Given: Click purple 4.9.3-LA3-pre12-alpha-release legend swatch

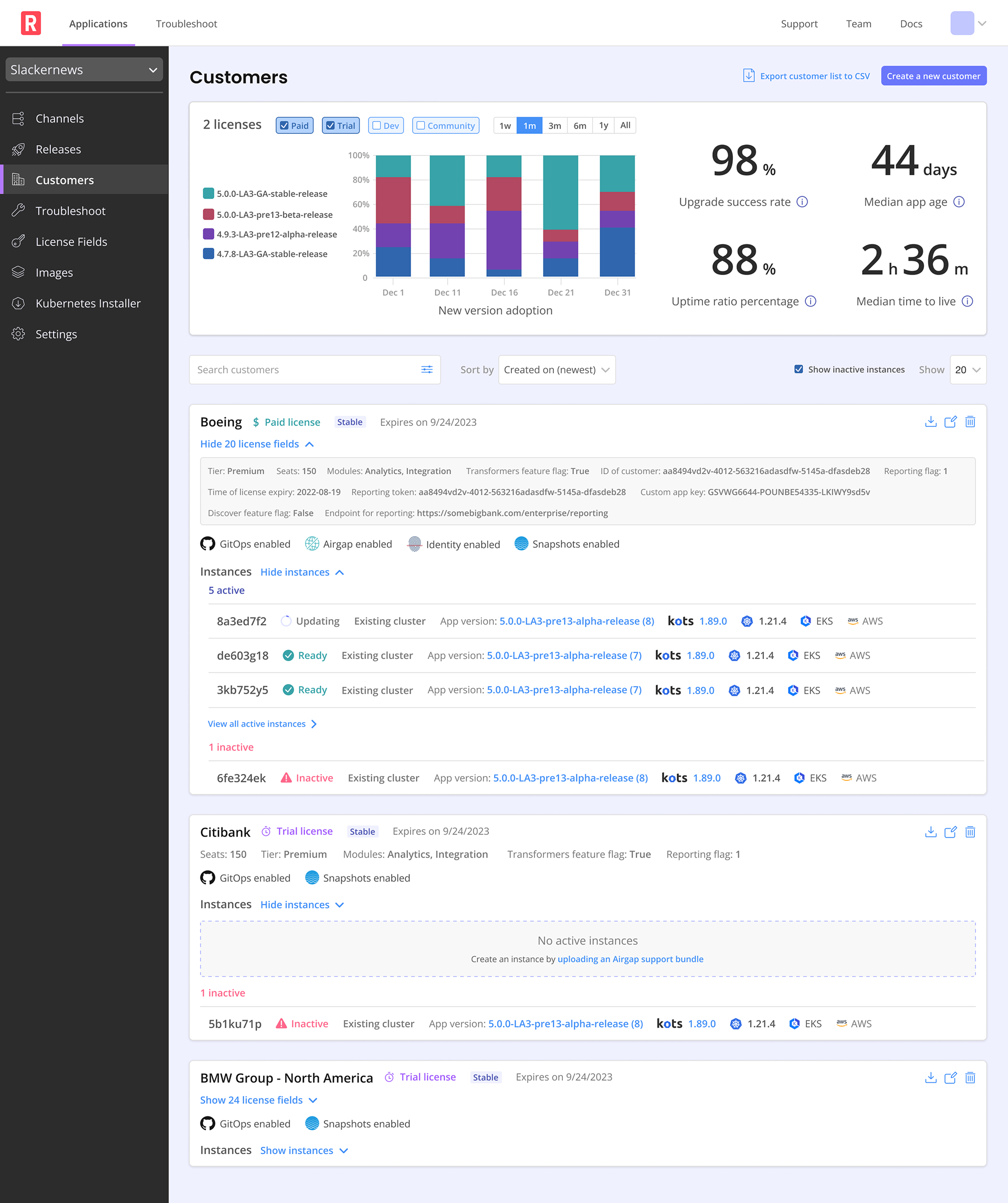Looking at the screenshot, I should click(208, 234).
